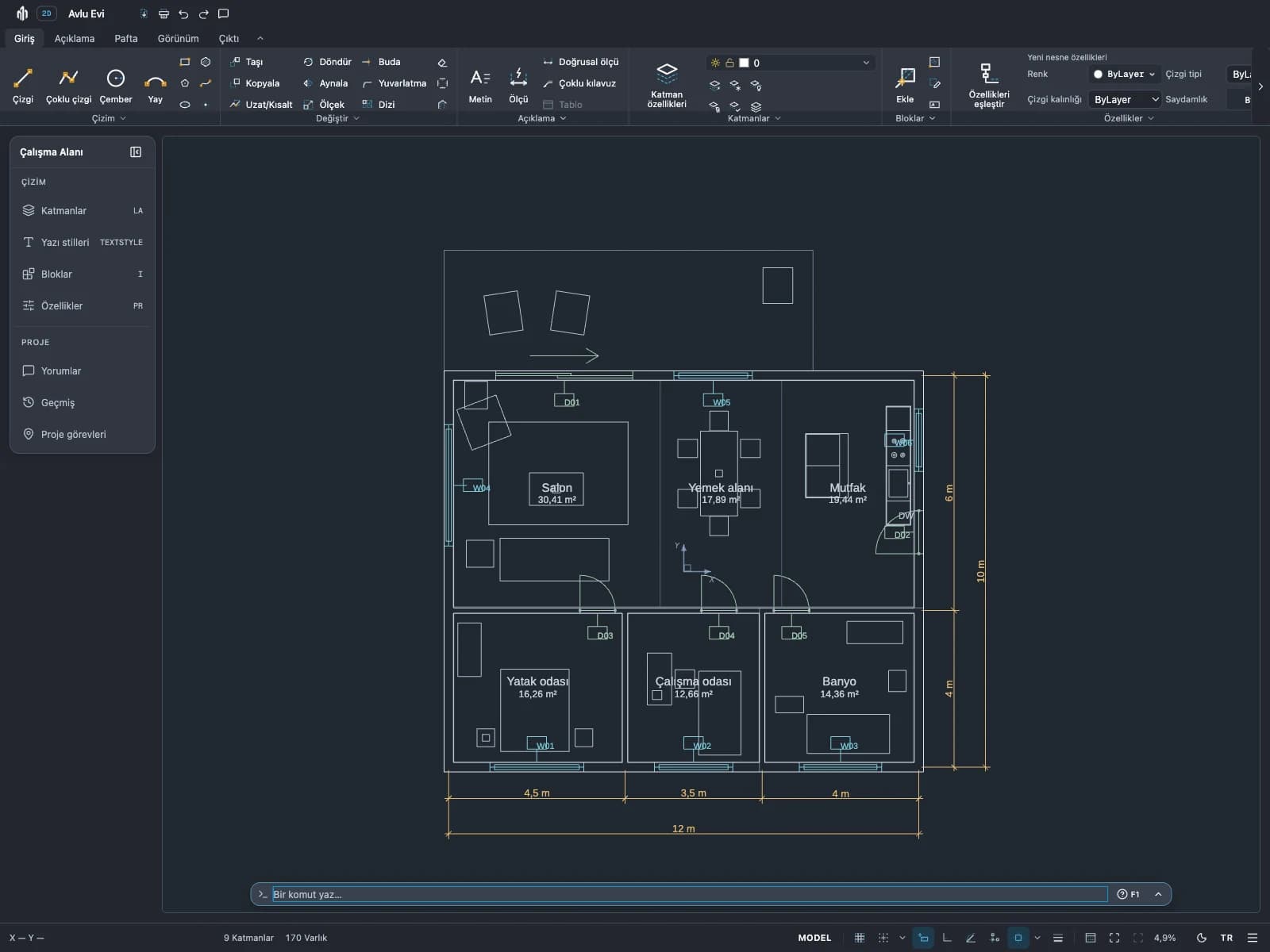The image size is (1270, 952).
Task: Click the eraser icon in Değiştir group
Action: point(442,62)
